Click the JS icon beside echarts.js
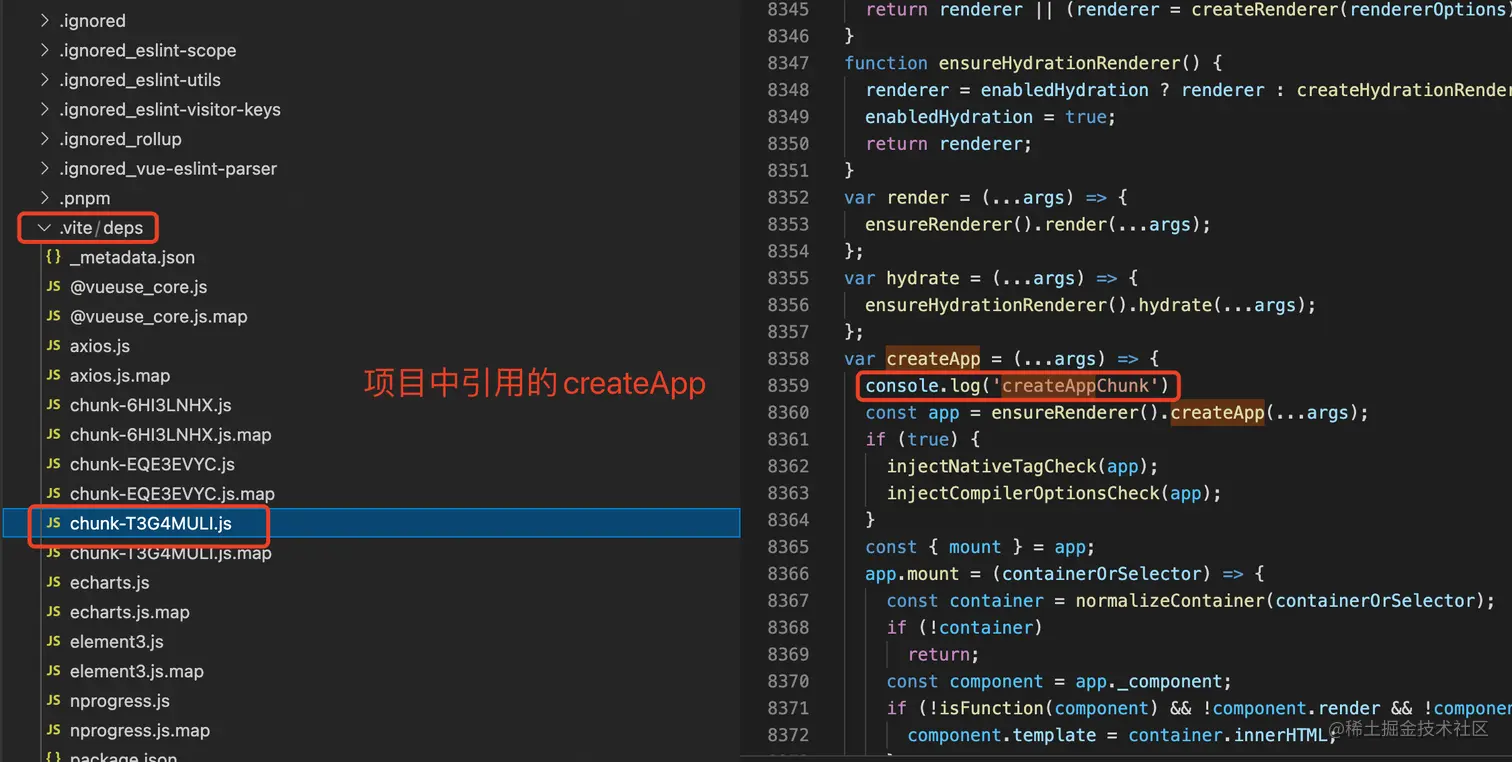The height and width of the screenshot is (762, 1512). coord(53,582)
